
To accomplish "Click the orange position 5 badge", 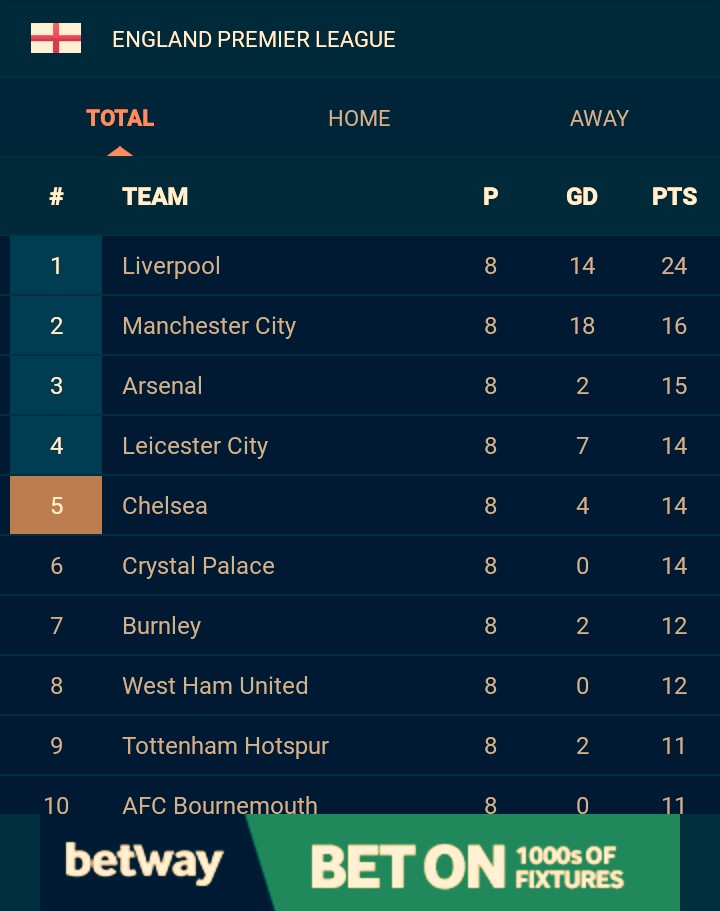I will pos(56,506).
